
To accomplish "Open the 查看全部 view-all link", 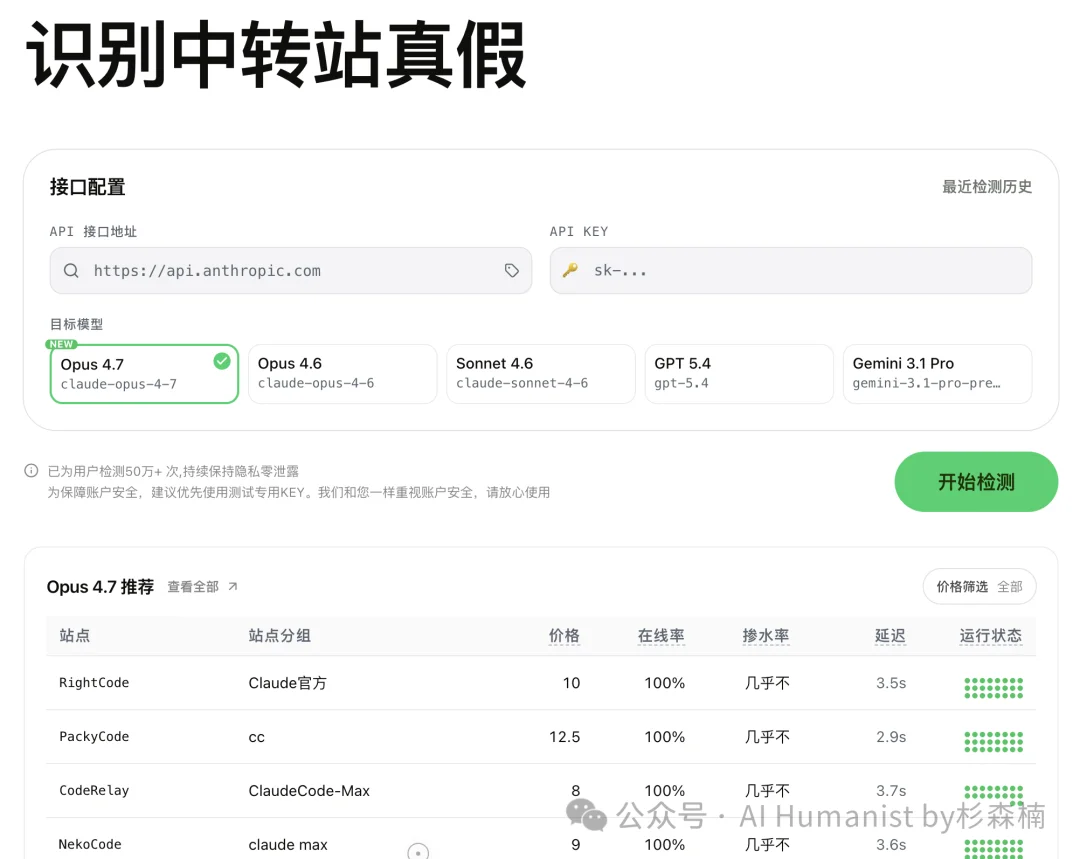I will click(192, 586).
